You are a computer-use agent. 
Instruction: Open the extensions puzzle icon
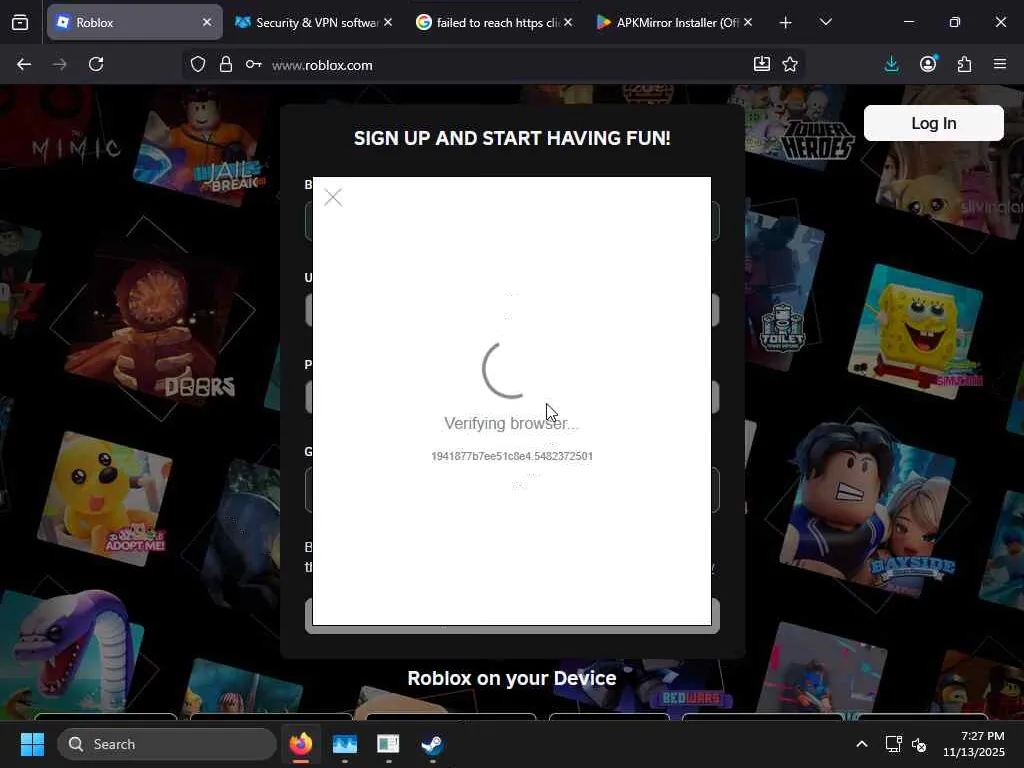pos(964,64)
